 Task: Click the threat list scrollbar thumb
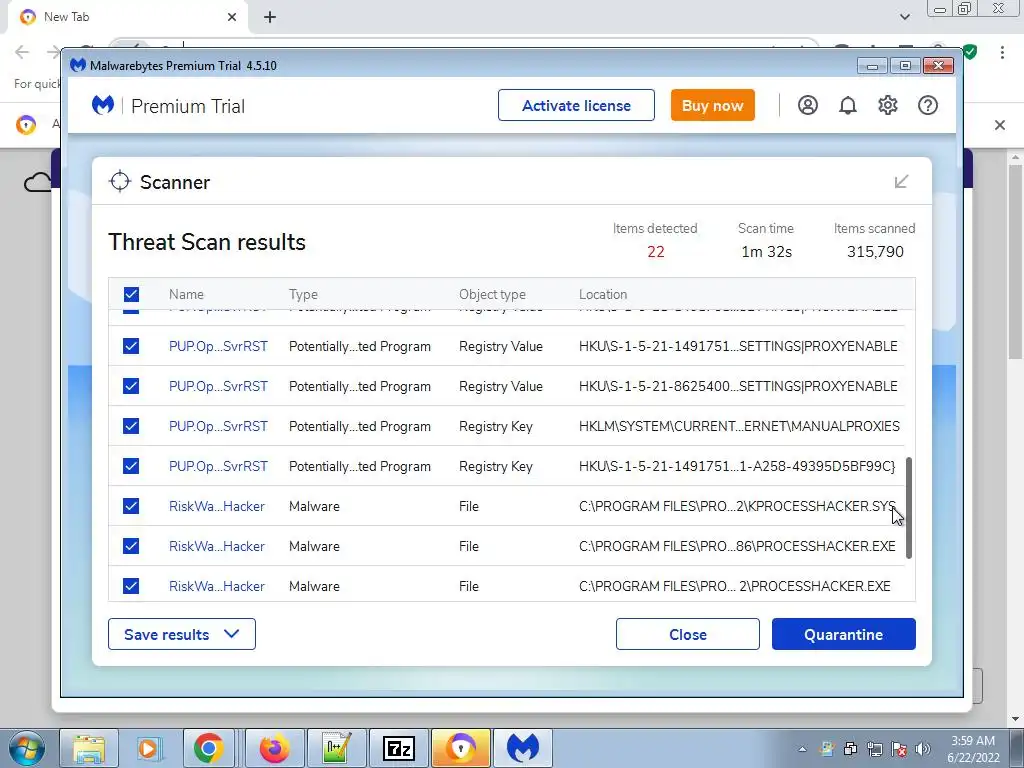(x=908, y=508)
